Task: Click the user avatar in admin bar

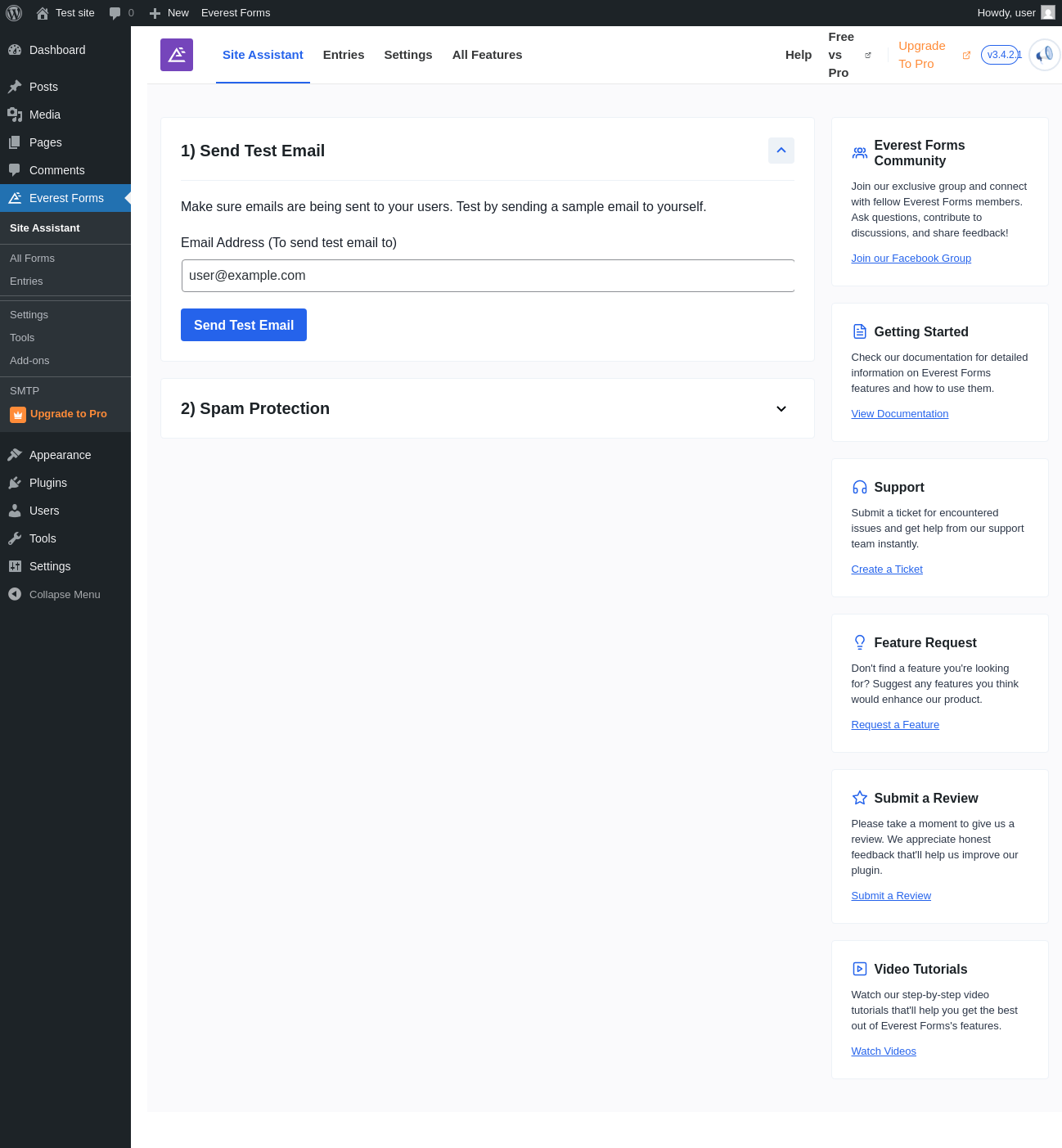Action: (1048, 12)
